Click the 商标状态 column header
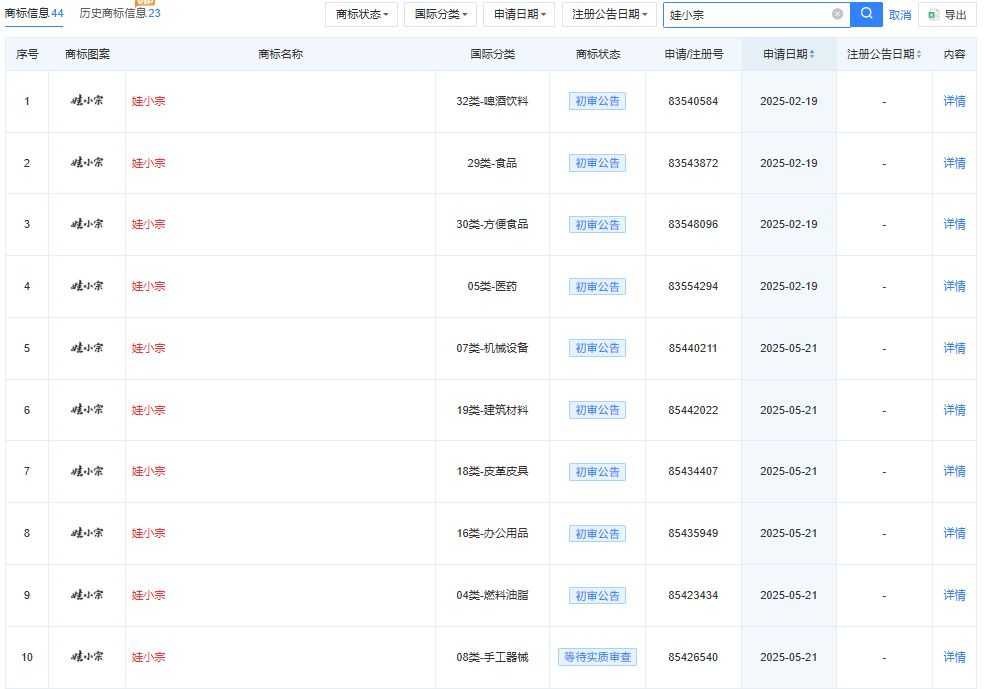Screen dimensions: 985x689 [x=598, y=54]
